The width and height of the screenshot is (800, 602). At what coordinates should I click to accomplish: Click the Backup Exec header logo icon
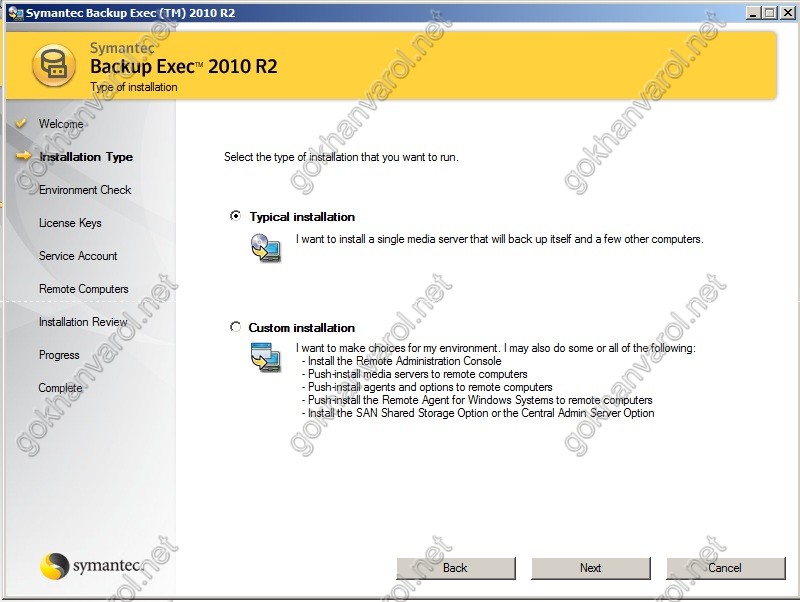pyautogui.click(x=53, y=66)
